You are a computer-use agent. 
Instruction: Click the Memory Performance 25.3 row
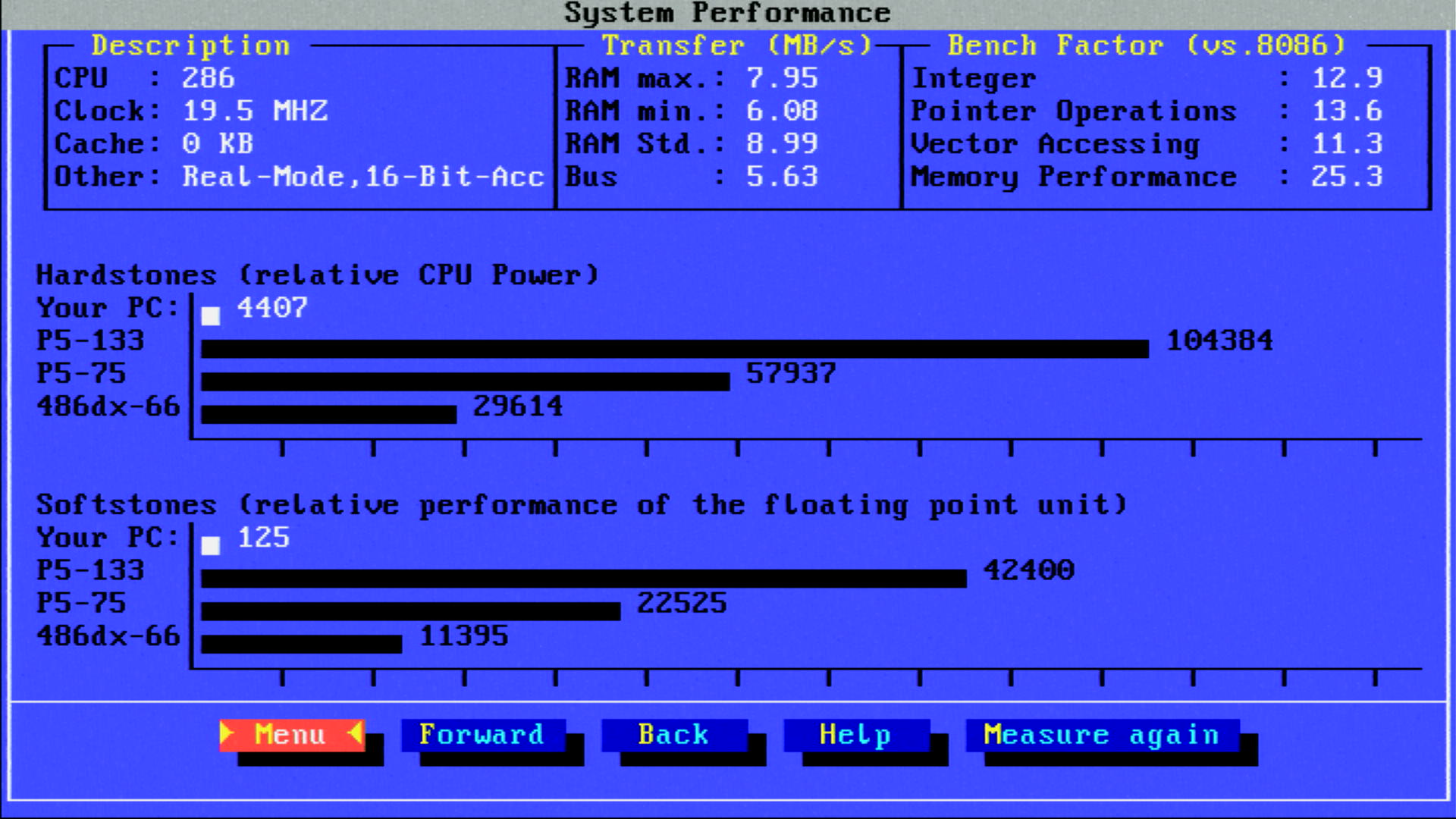click(1147, 177)
